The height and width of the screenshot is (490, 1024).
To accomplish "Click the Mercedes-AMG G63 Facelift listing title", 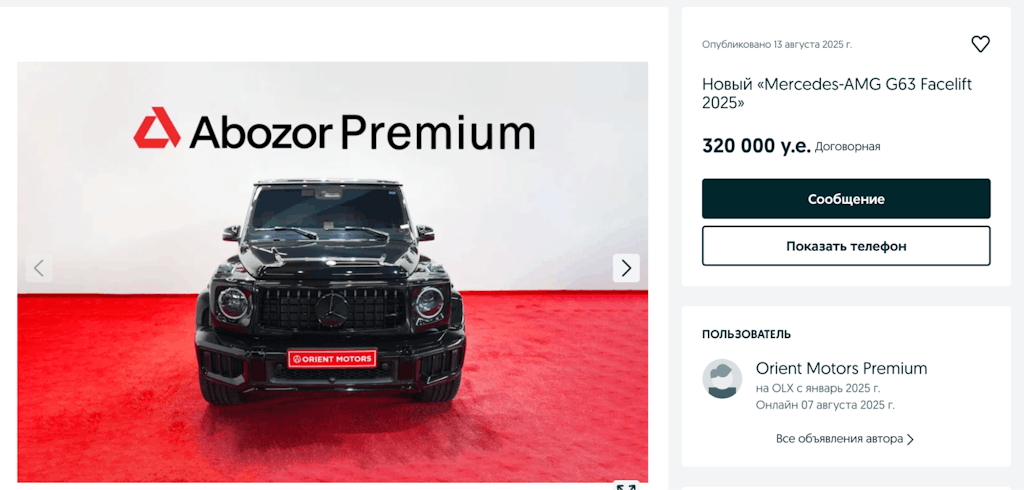I will point(837,93).
